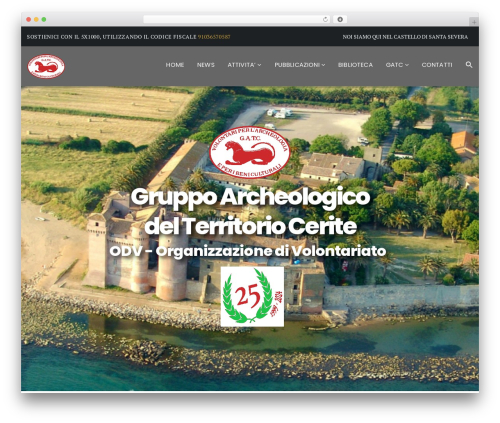The width and height of the screenshot is (500, 423).
Task: Click the 25th anniversary laurel image
Action: [252, 297]
